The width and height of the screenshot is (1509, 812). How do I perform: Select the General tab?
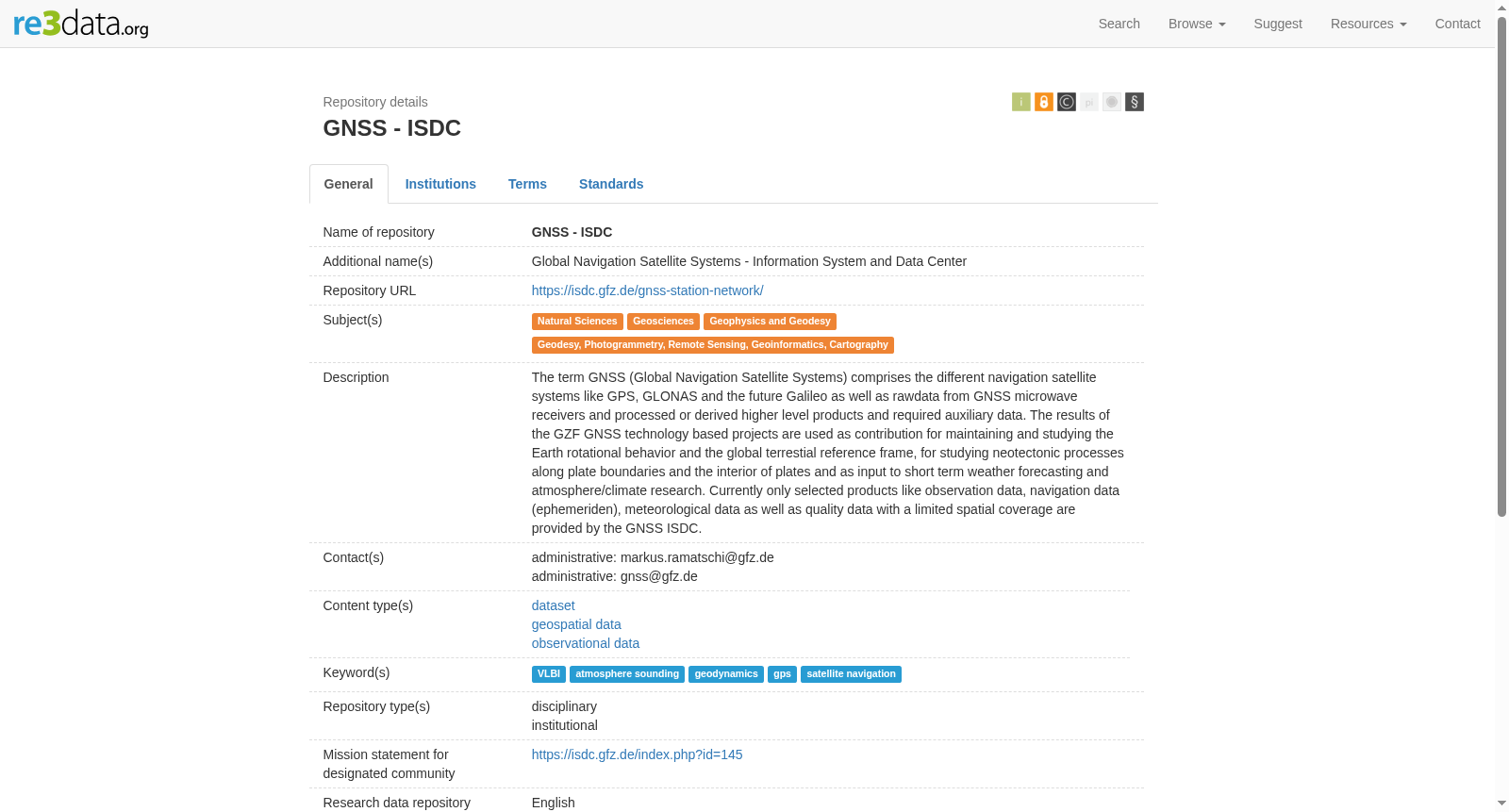349,184
